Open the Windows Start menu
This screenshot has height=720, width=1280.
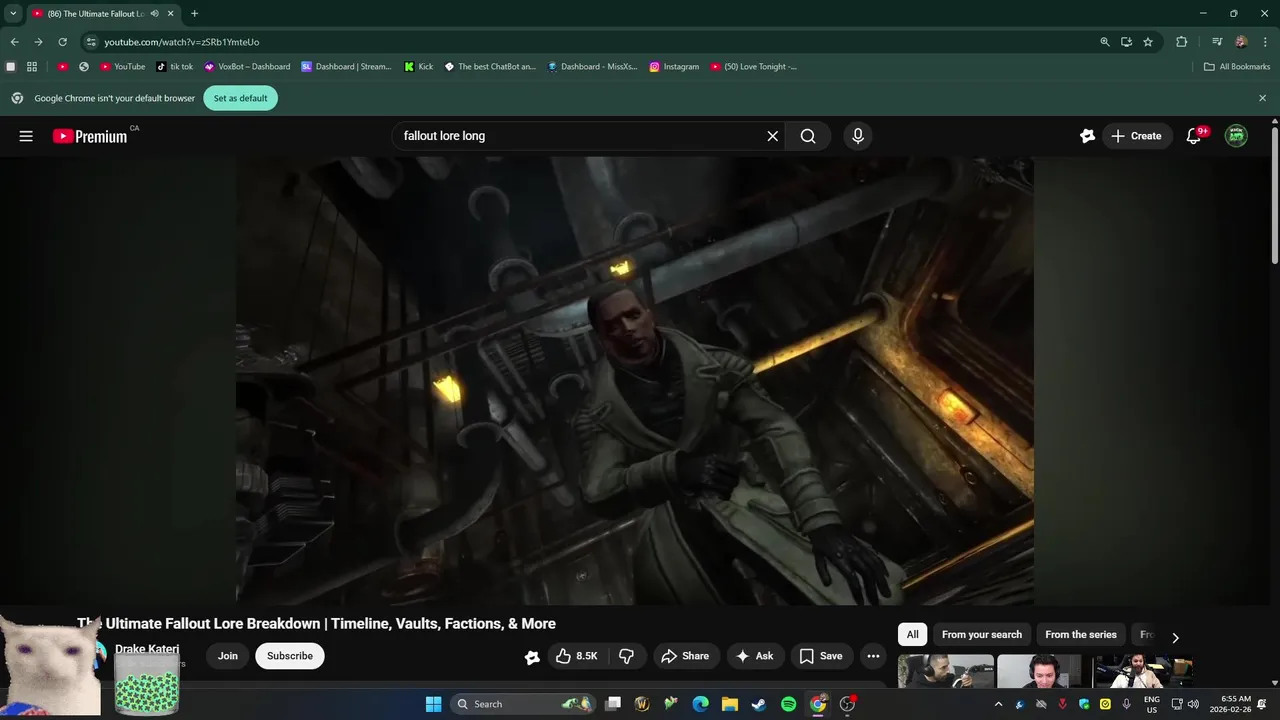click(433, 704)
